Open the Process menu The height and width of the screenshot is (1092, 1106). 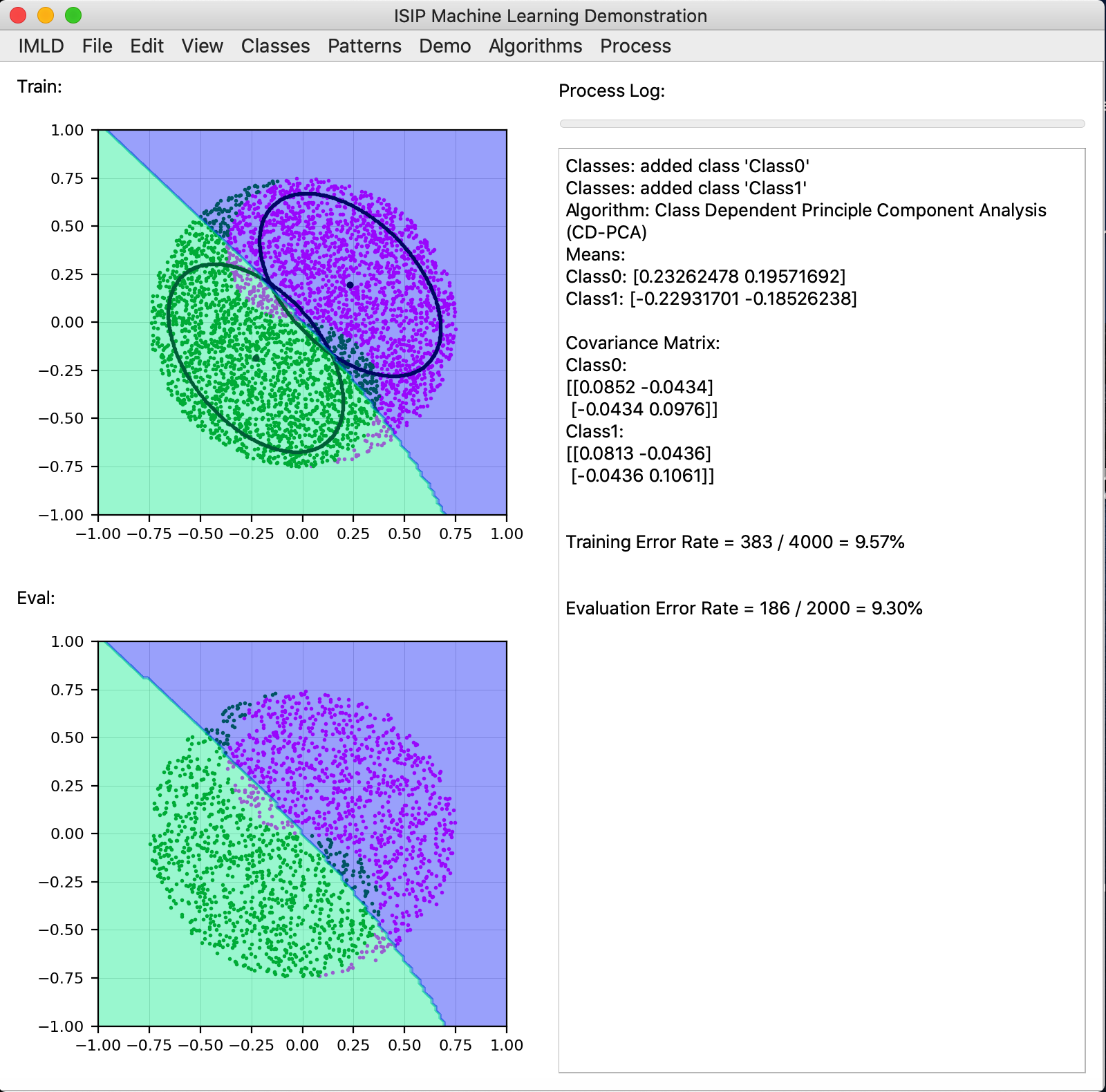635,46
